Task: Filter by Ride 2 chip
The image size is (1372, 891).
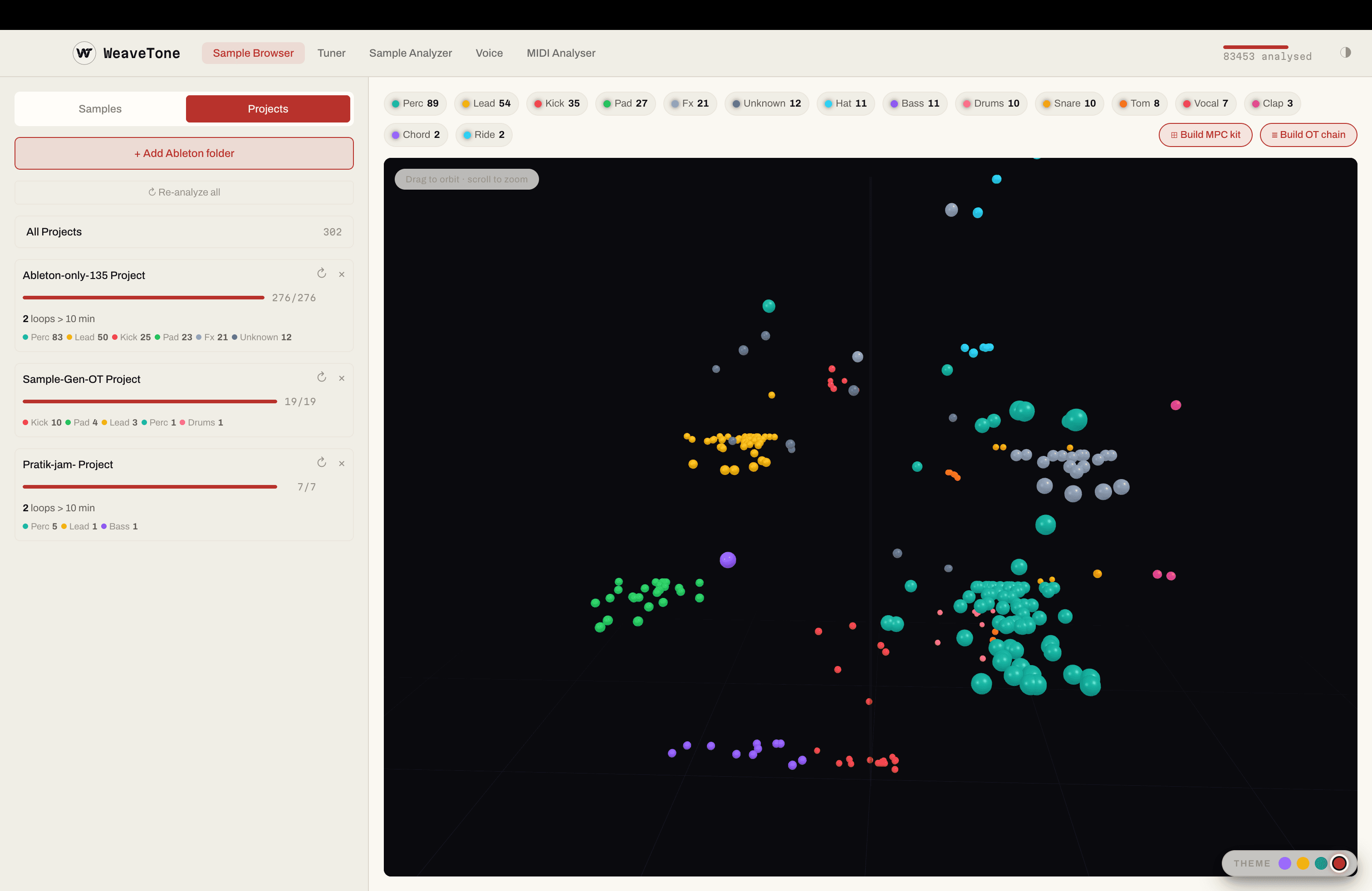Action: (x=484, y=135)
